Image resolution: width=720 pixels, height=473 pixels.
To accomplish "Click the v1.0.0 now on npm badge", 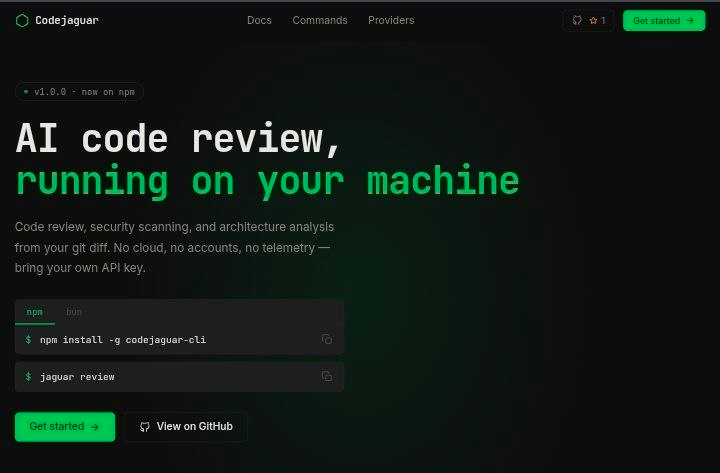I will (79, 92).
